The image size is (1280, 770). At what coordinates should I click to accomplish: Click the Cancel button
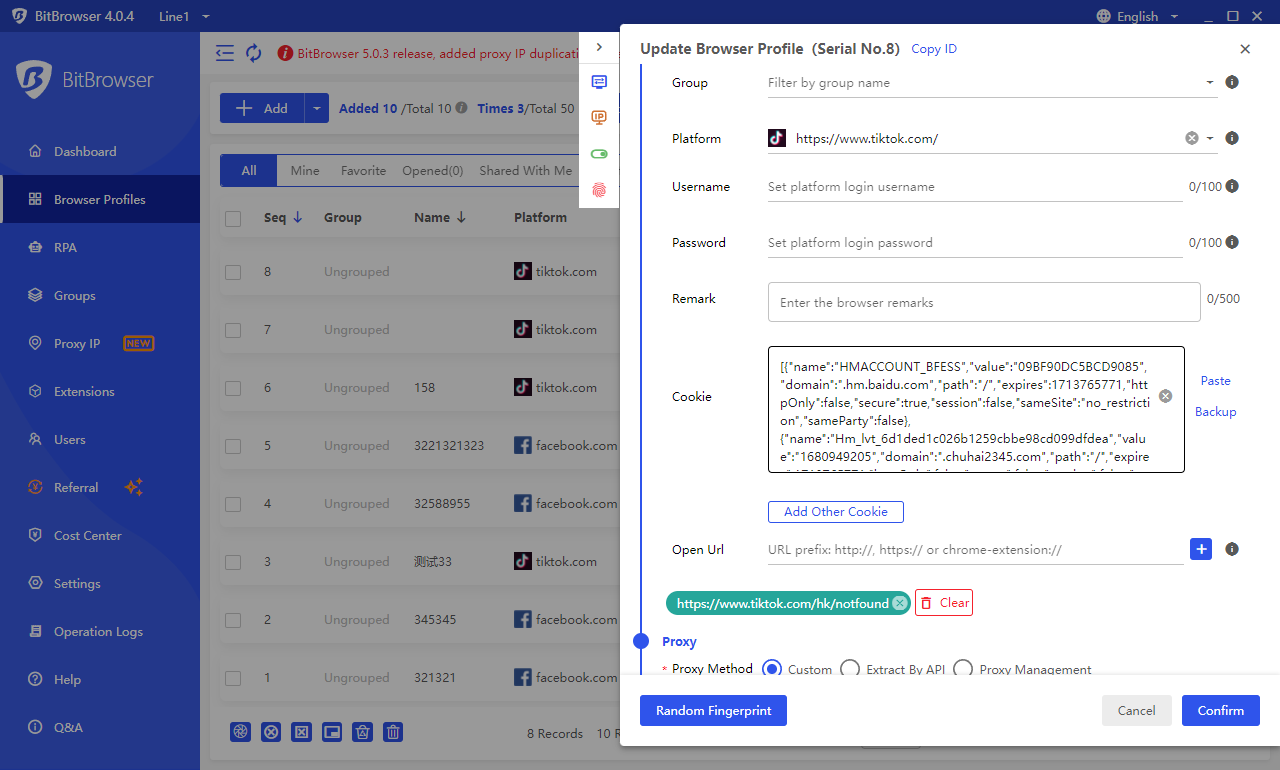1137,711
